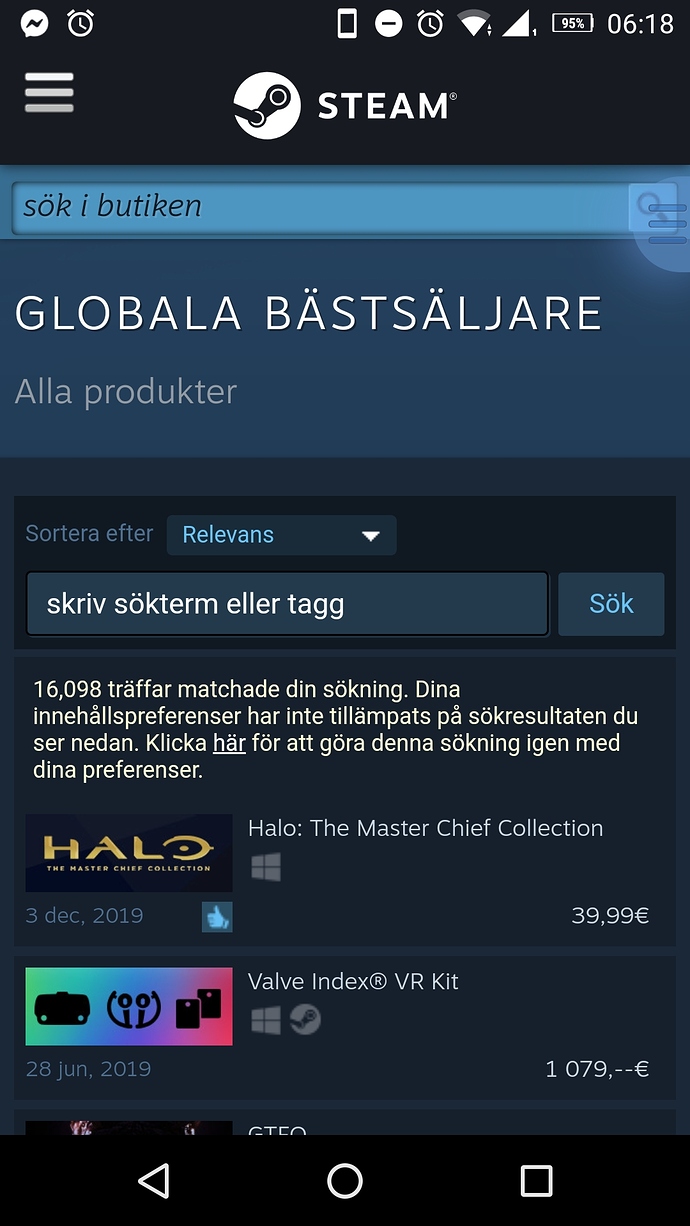Tap the Android home button

click(x=344, y=1181)
